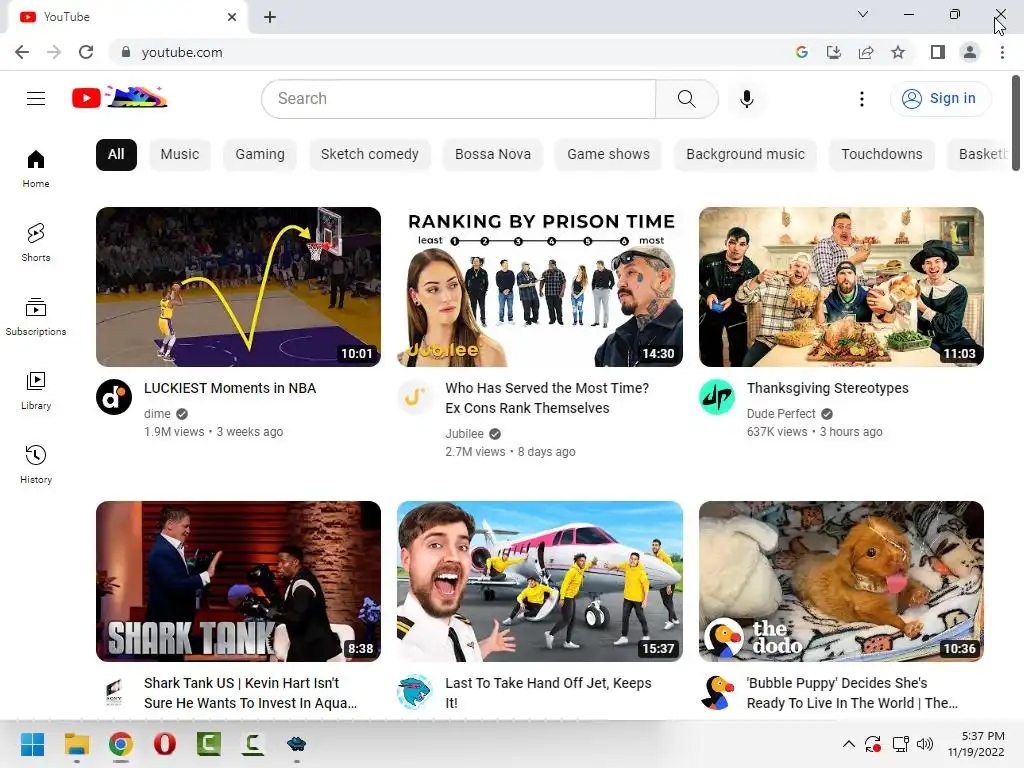Expand tab search dropdown arrow
The width and height of the screenshot is (1024, 768).
click(x=863, y=14)
